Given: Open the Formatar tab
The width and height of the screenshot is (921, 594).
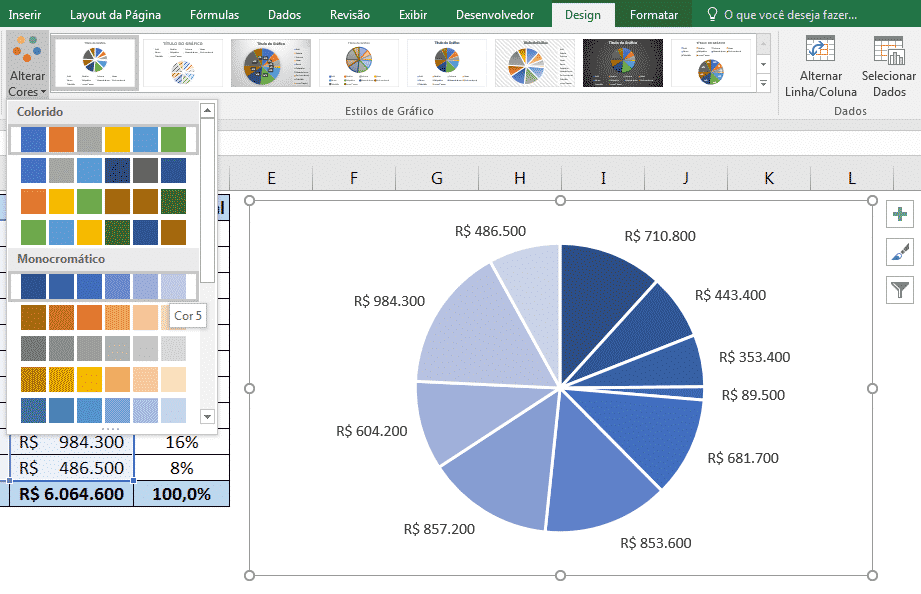Looking at the screenshot, I should [653, 15].
